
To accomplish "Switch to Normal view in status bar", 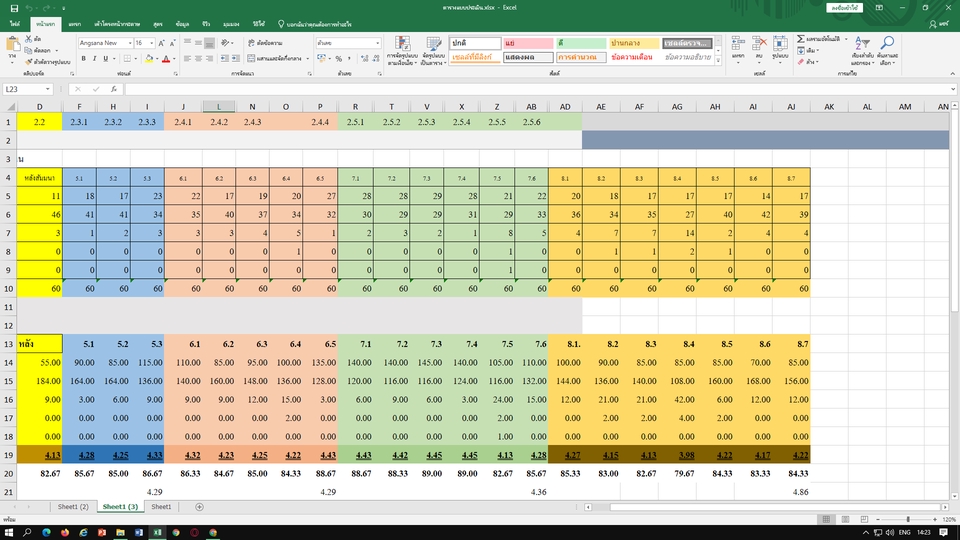I will click(826, 519).
